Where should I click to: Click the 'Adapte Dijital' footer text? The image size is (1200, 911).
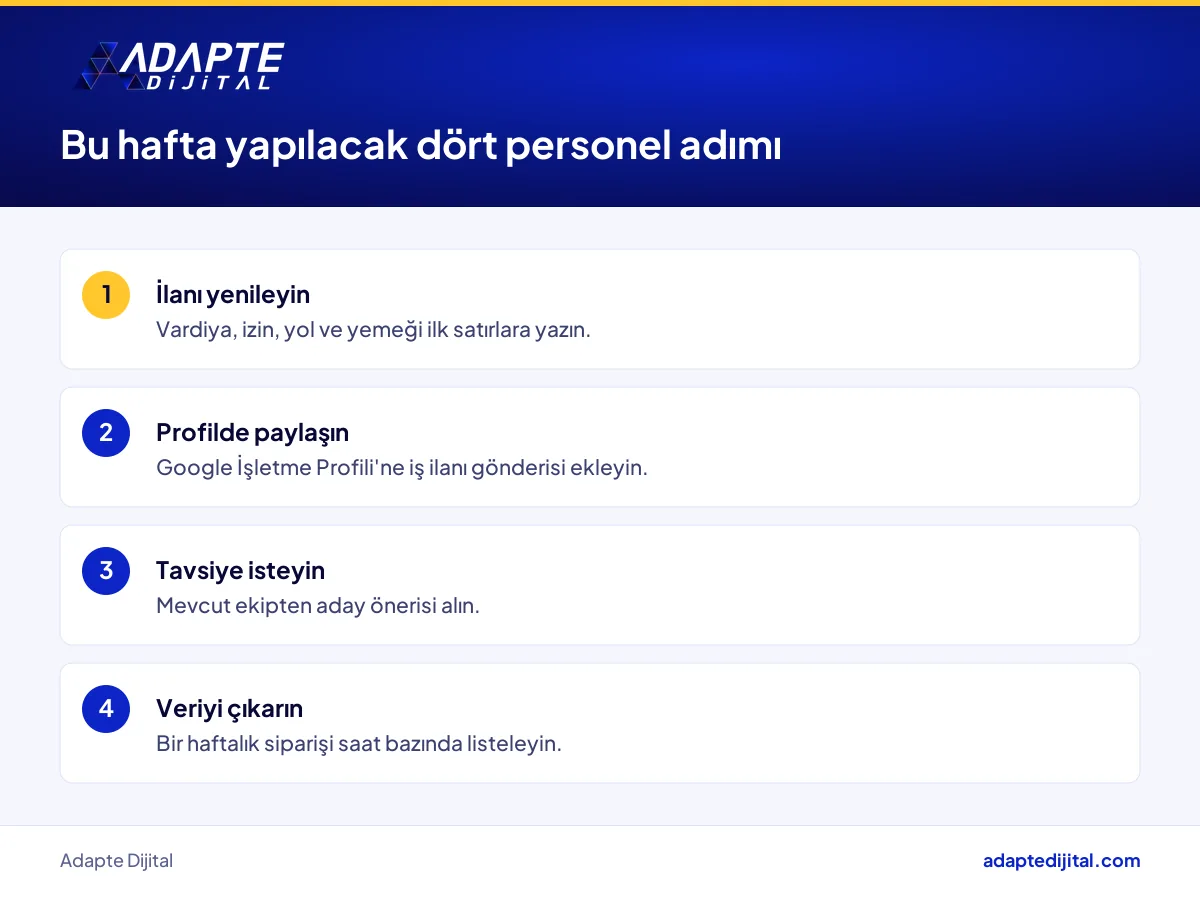pos(116,861)
